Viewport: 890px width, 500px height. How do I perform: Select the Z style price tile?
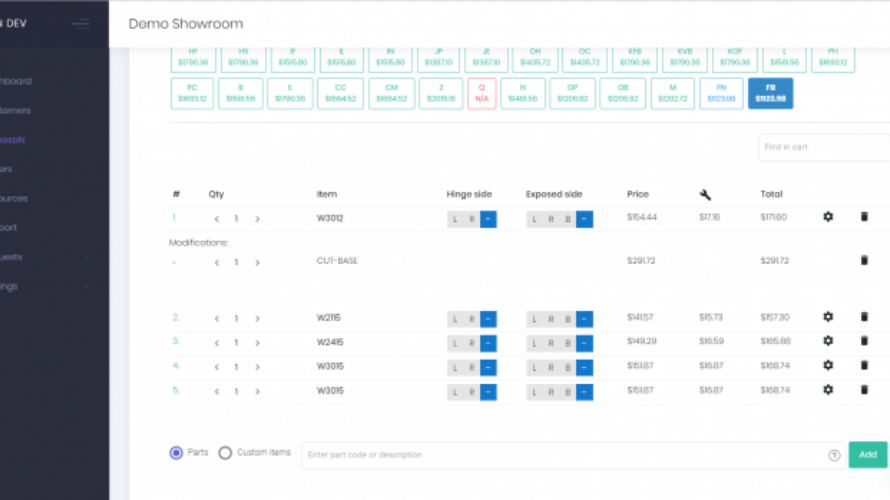tap(441, 94)
